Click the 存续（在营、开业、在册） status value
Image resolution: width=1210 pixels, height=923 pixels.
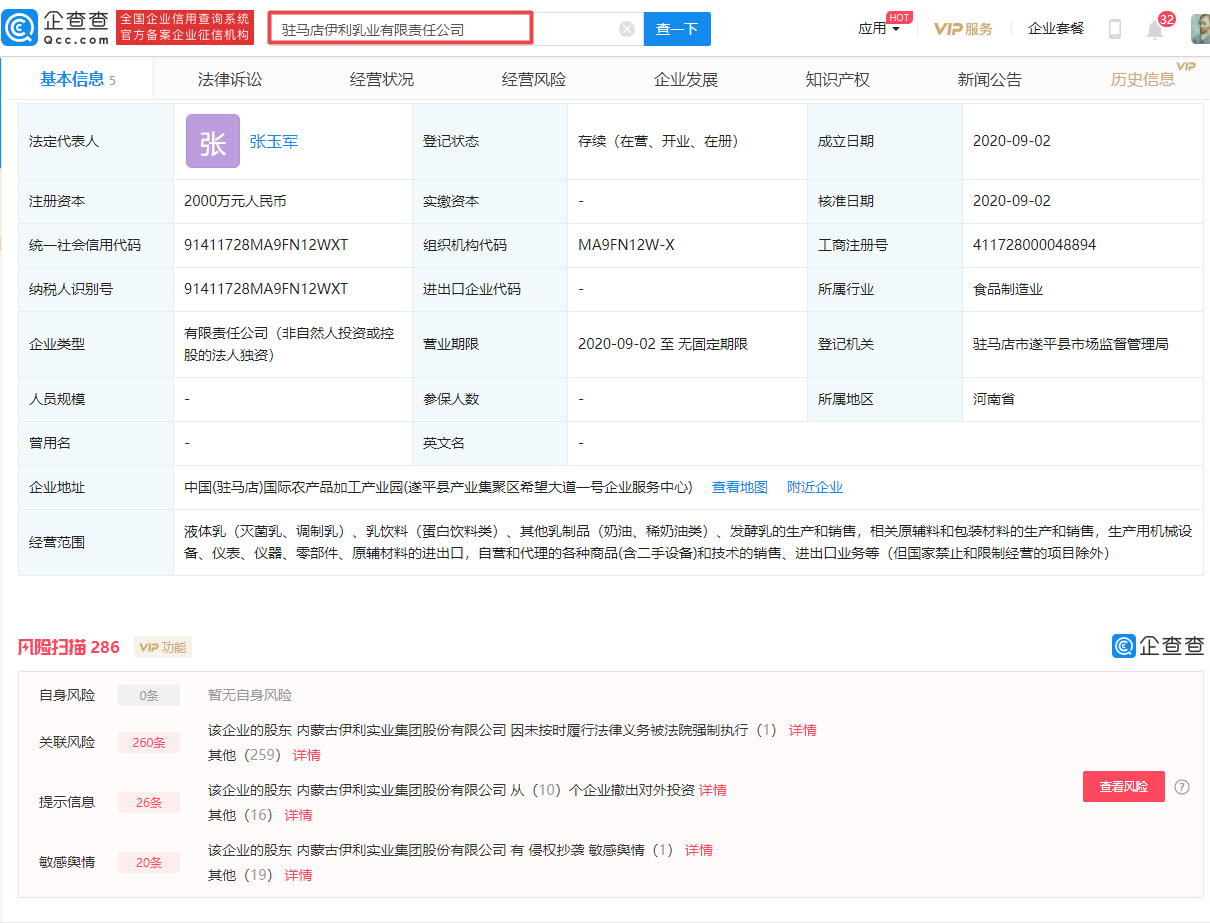(659, 142)
